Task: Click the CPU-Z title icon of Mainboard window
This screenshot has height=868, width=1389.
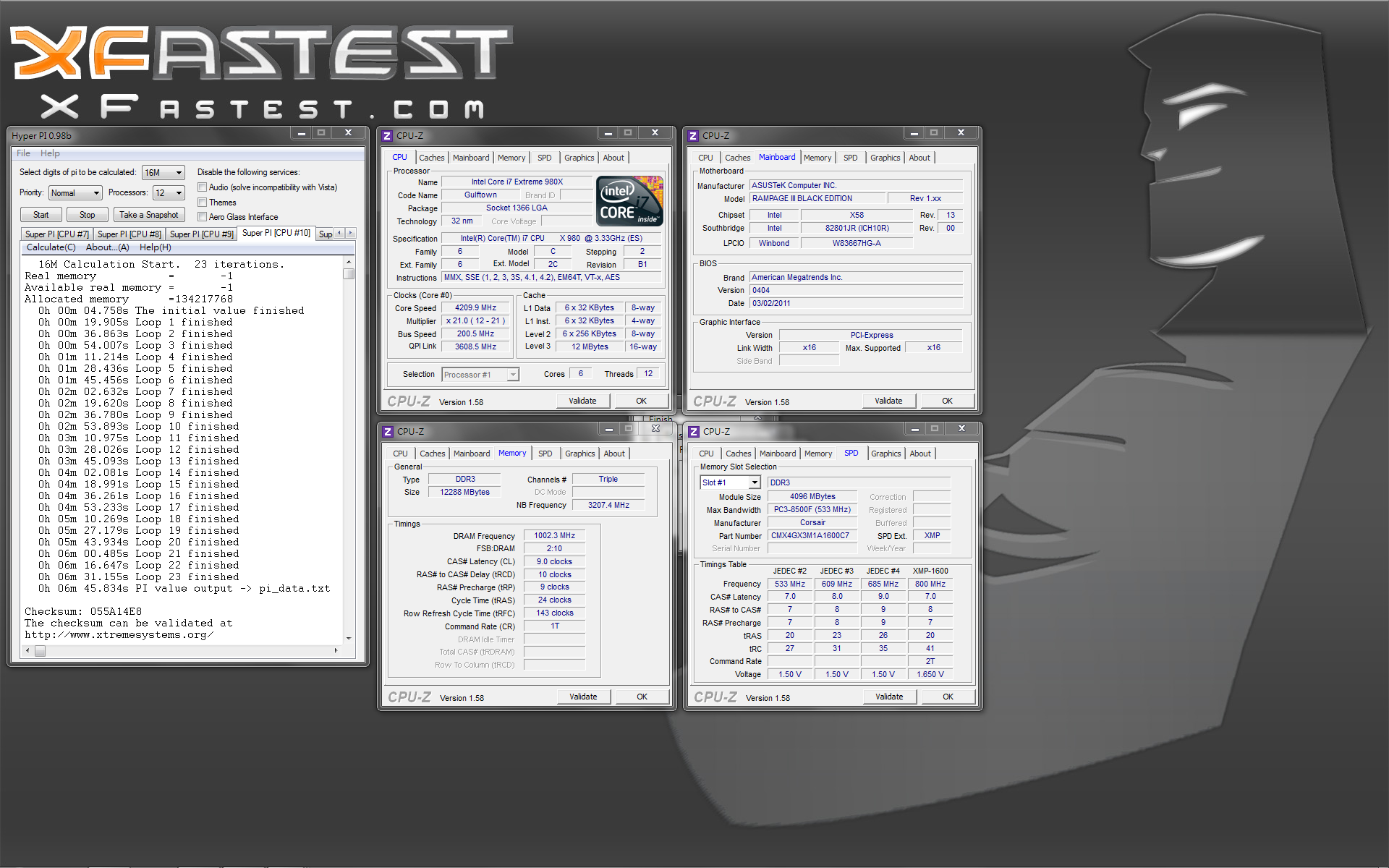Action: click(694, 135)
